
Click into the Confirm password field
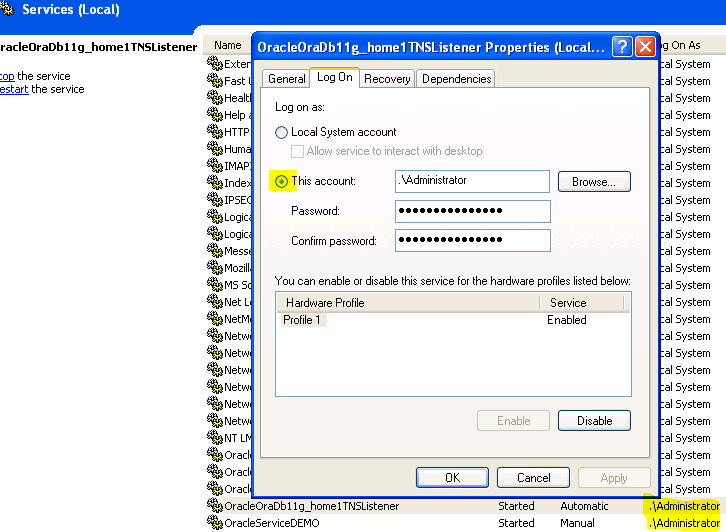[x=472, y=240]
